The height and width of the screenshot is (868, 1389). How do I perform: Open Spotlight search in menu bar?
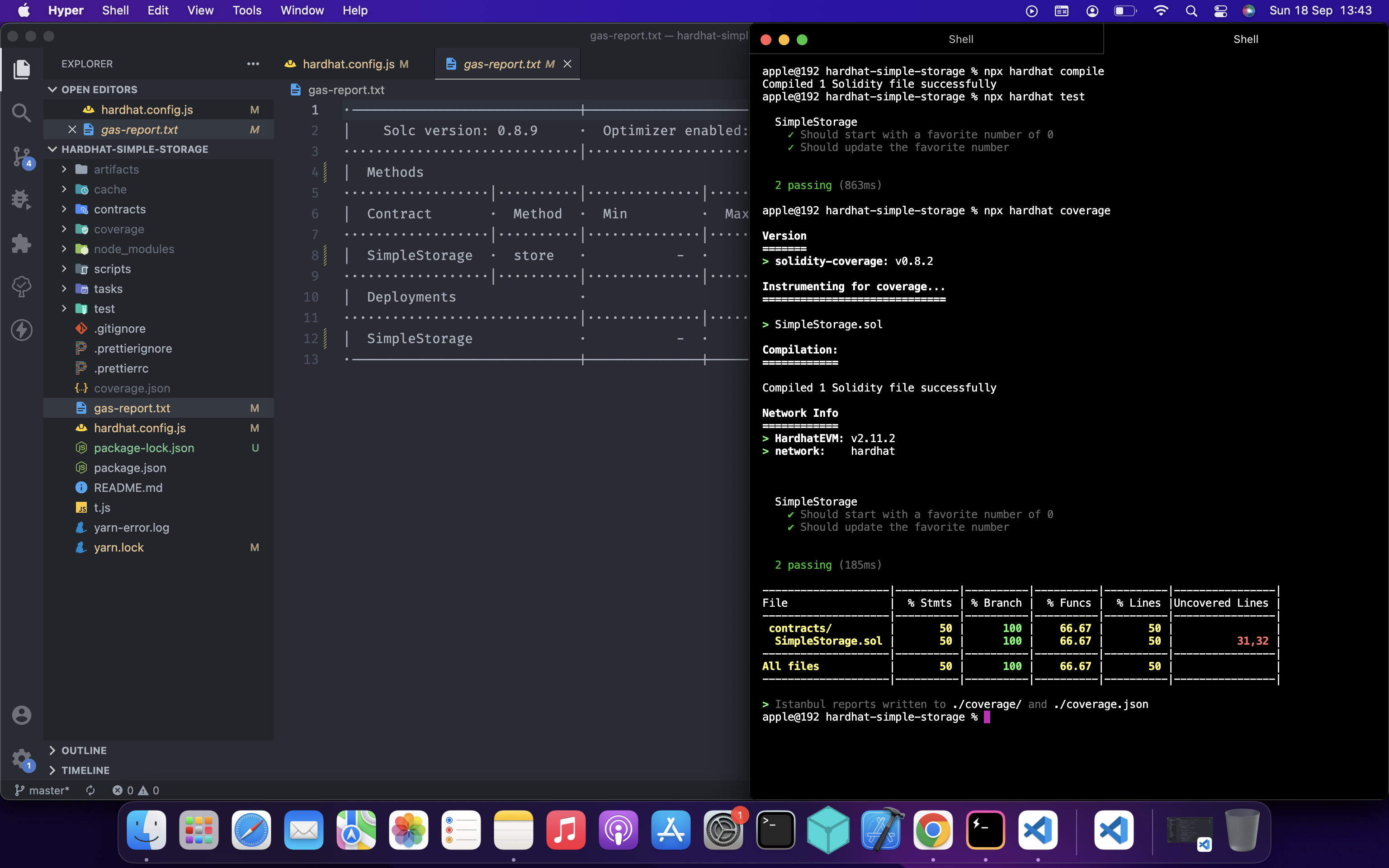pyautogui.click(x=1191, y=11)
